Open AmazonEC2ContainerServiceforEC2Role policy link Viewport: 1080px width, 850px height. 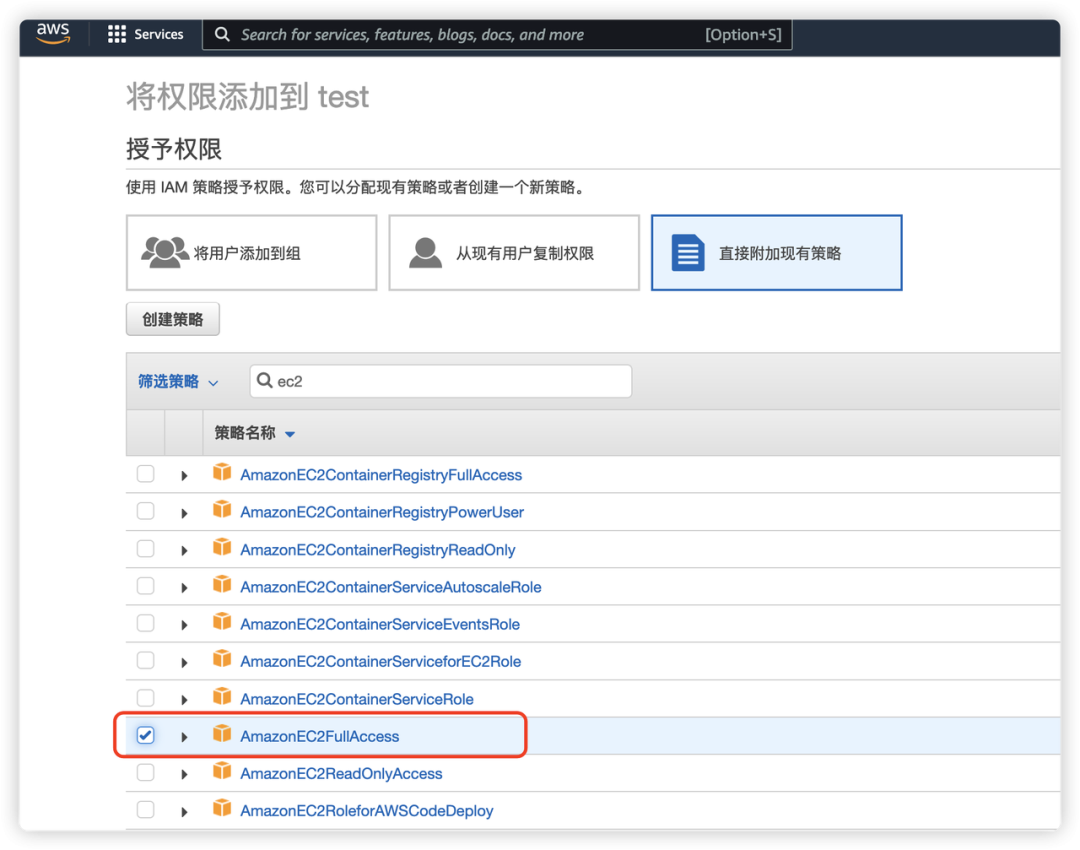click(x=380, y=661)
